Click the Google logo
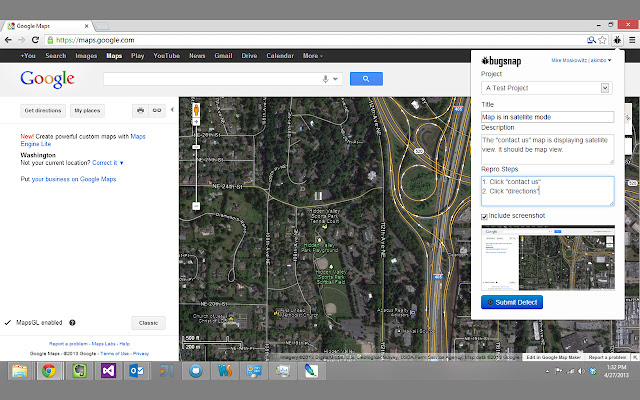This screenshot has height=400, width=640. pos(47,79)
